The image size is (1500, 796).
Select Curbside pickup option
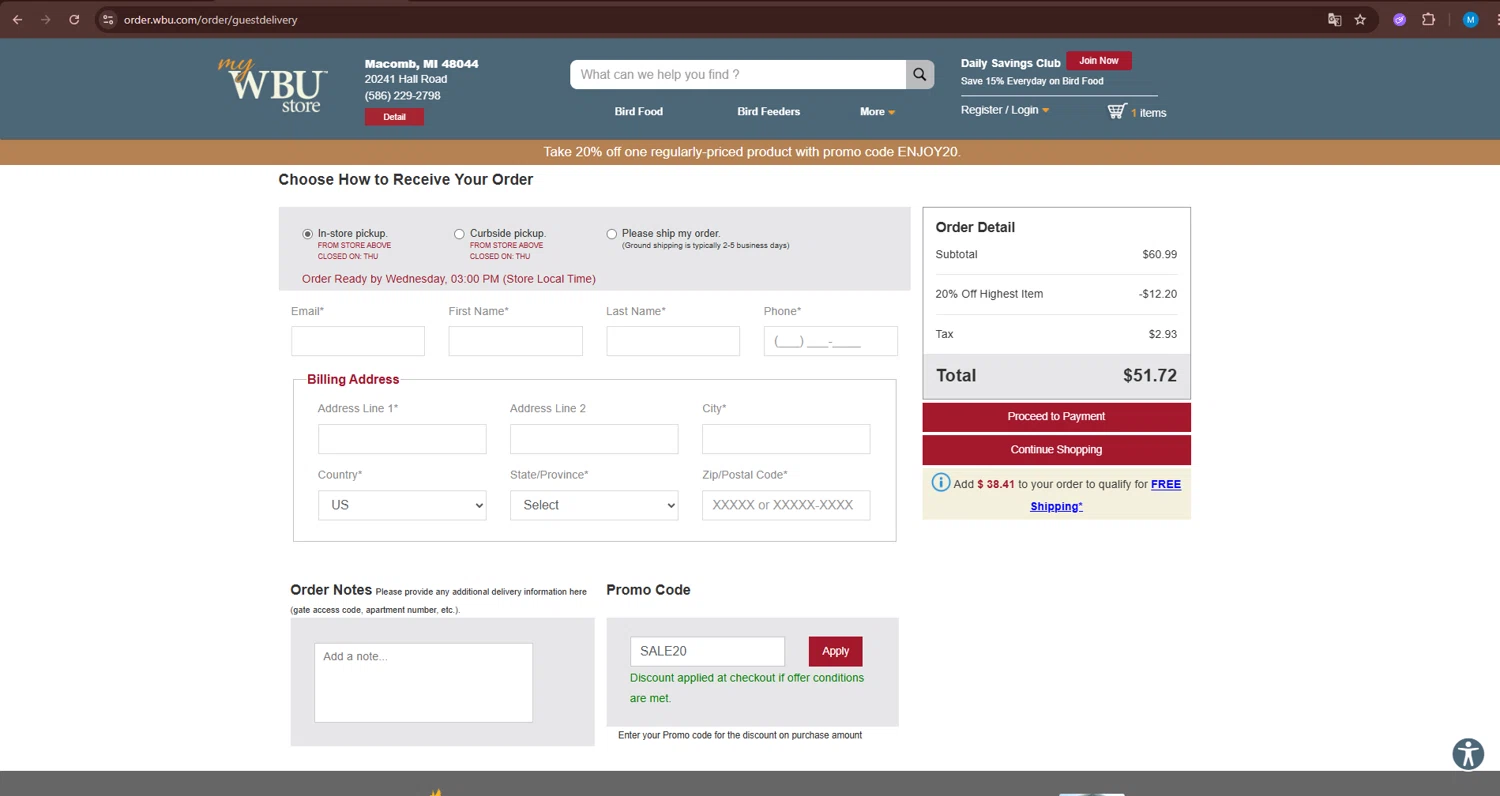[460, 234]
